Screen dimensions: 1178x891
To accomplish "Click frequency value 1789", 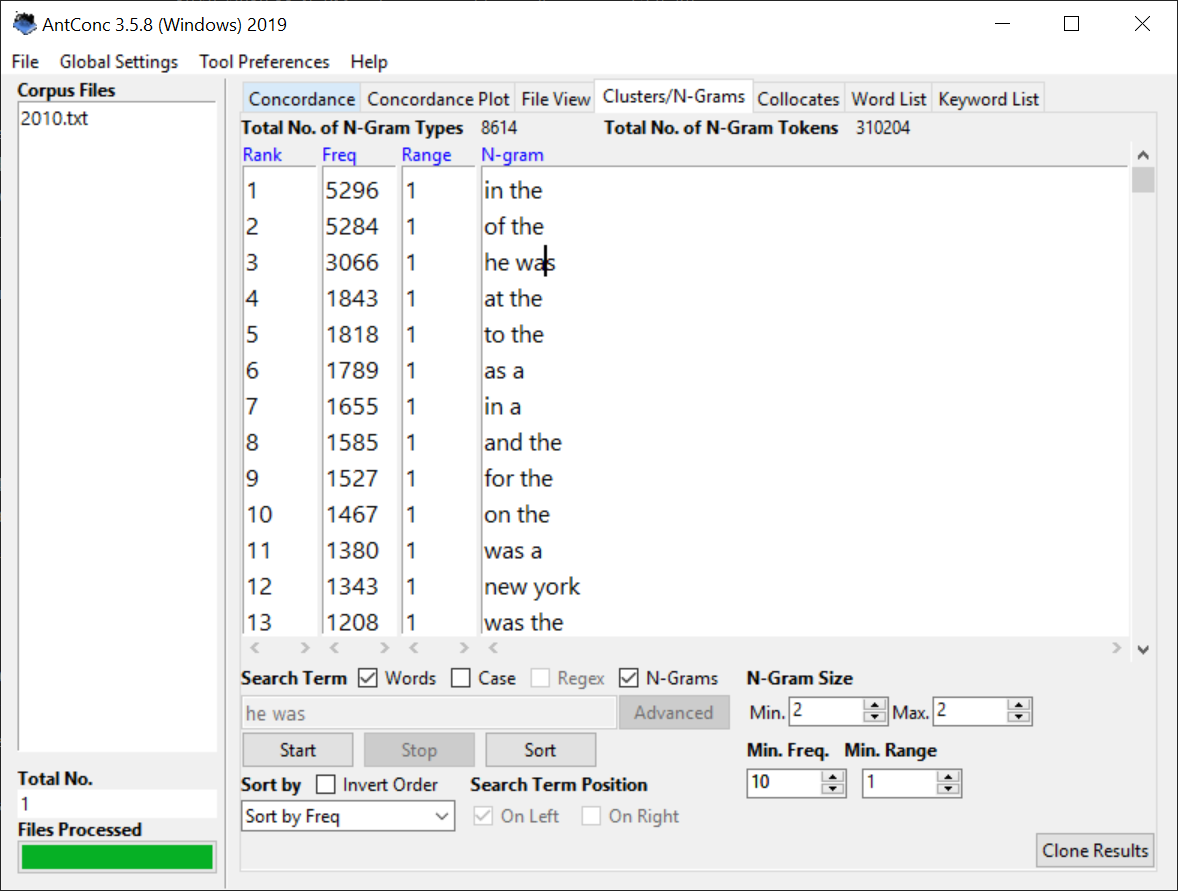I will (352, 371).
